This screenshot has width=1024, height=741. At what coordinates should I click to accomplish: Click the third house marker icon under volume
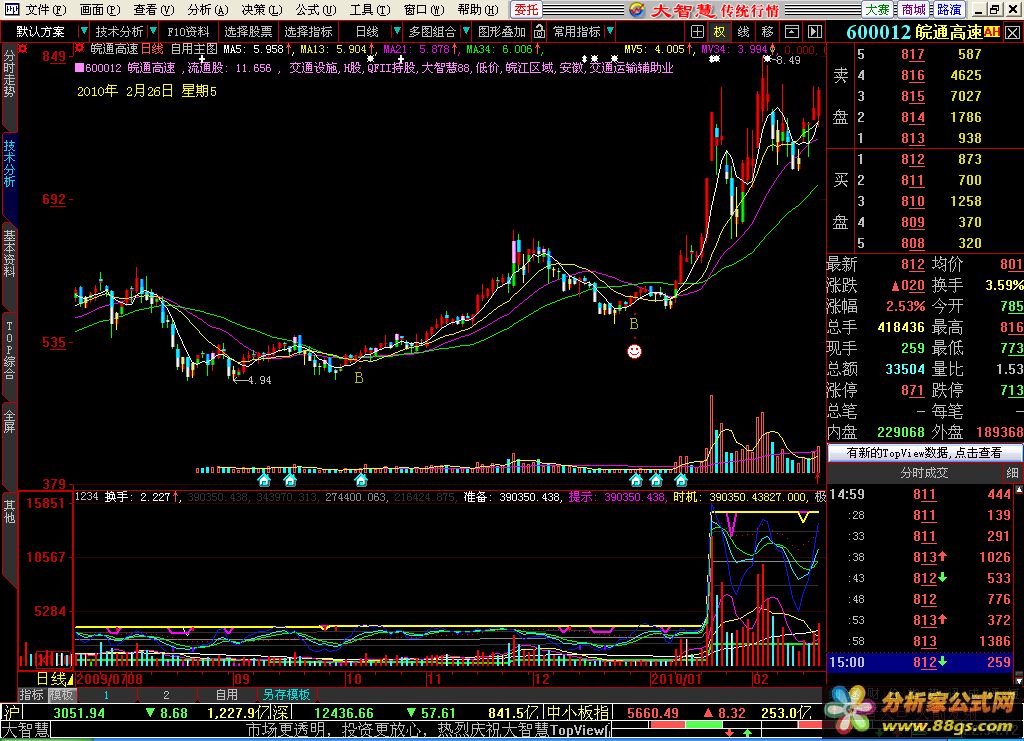click(x=360, y=481)
